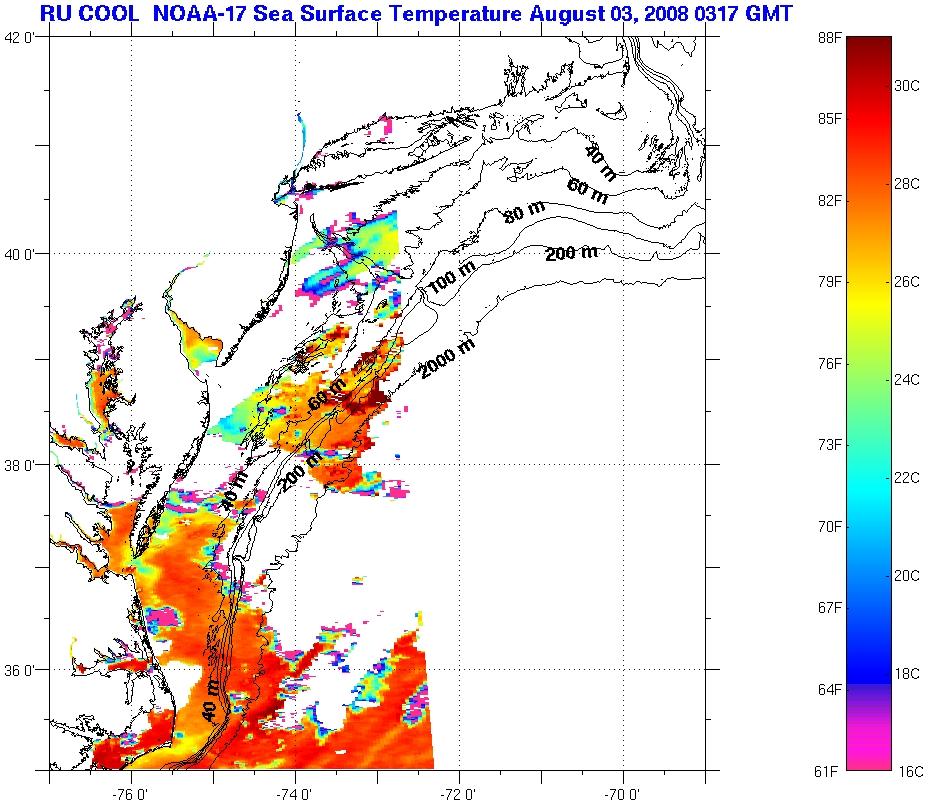Click the '28C' color scale label
928x800 pixels.
(907, 184)
